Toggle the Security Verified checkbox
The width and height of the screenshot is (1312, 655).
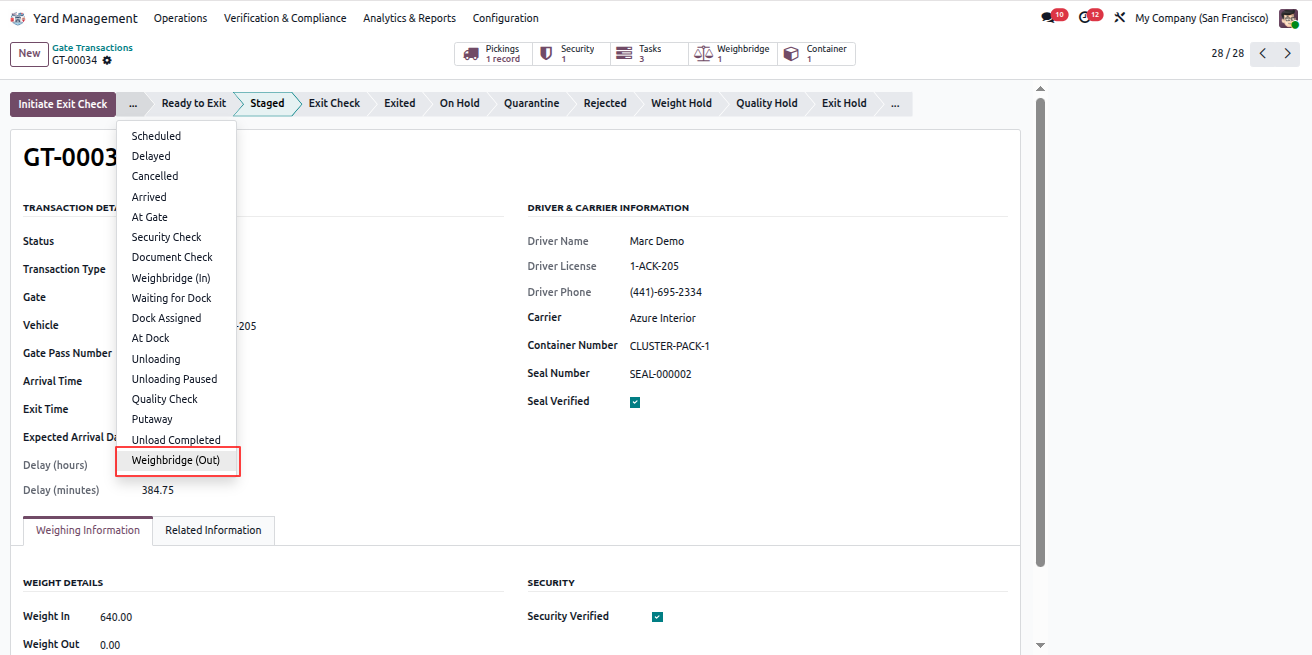click(657, 617)
